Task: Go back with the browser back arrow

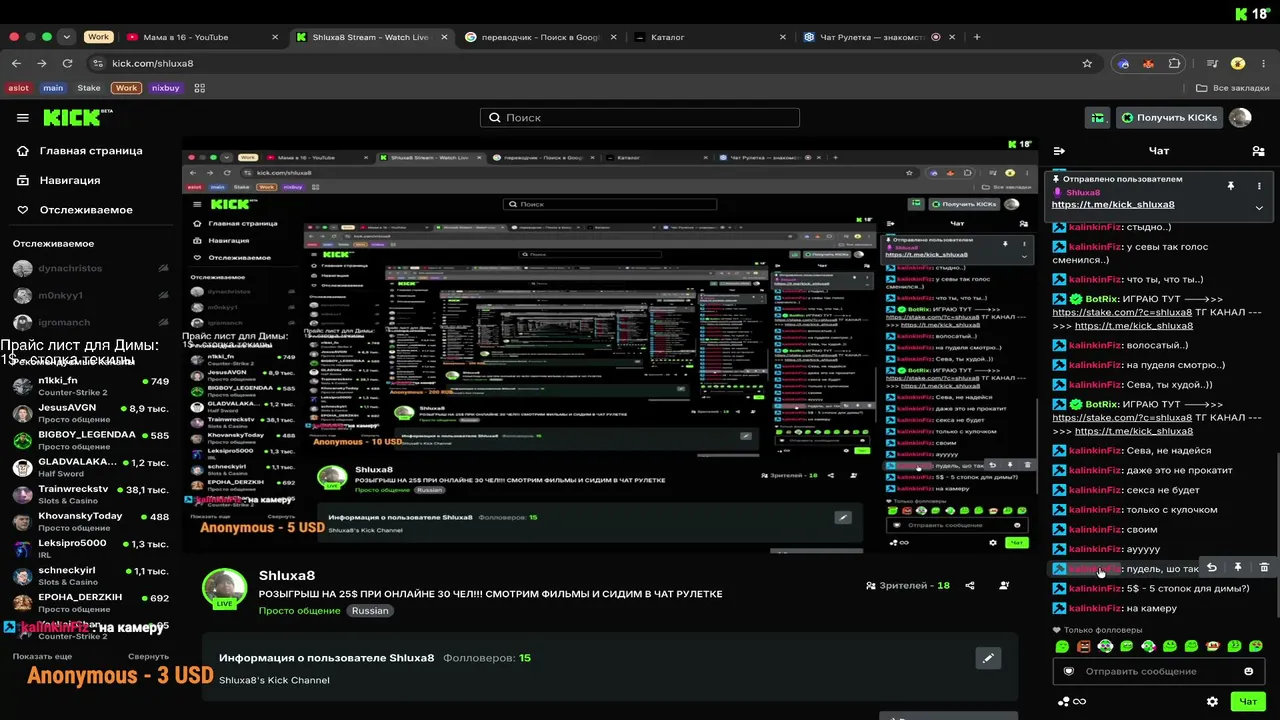Action: tap(16, 63)
